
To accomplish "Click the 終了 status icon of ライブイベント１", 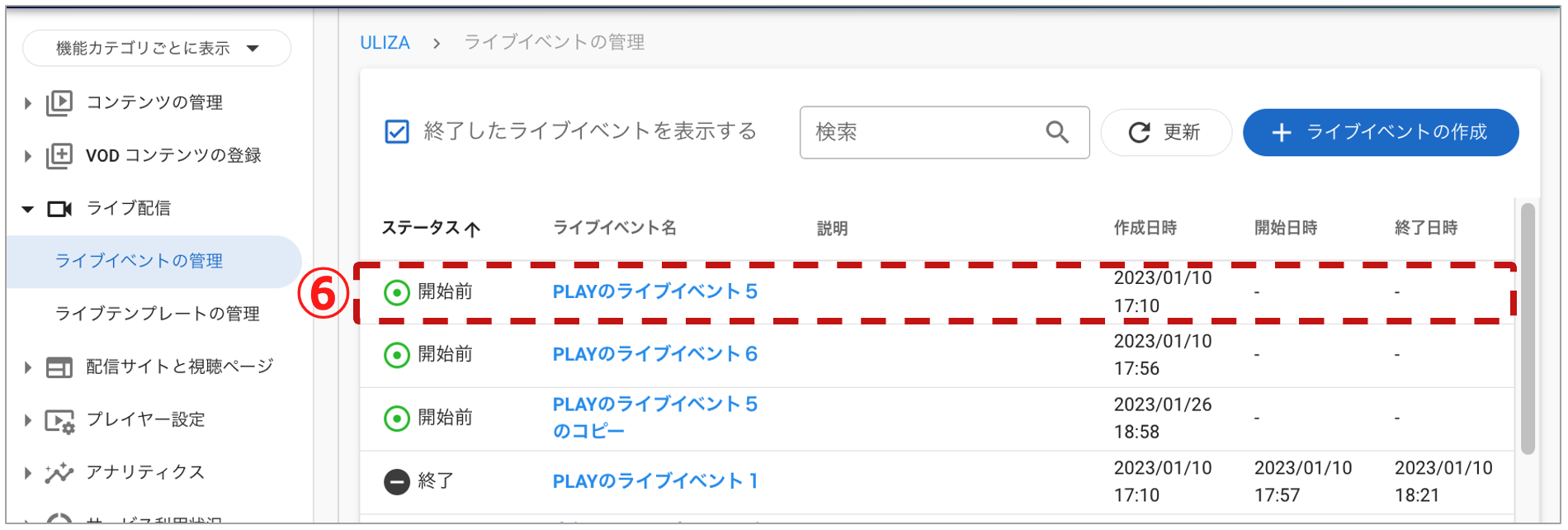I will pos(397,481).
